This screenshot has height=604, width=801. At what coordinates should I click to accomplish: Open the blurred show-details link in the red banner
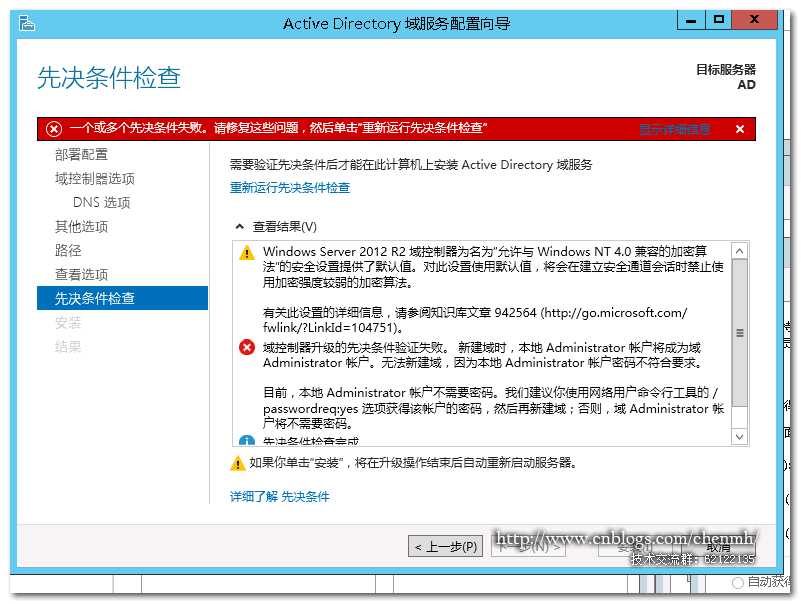(x=675, y=129)
